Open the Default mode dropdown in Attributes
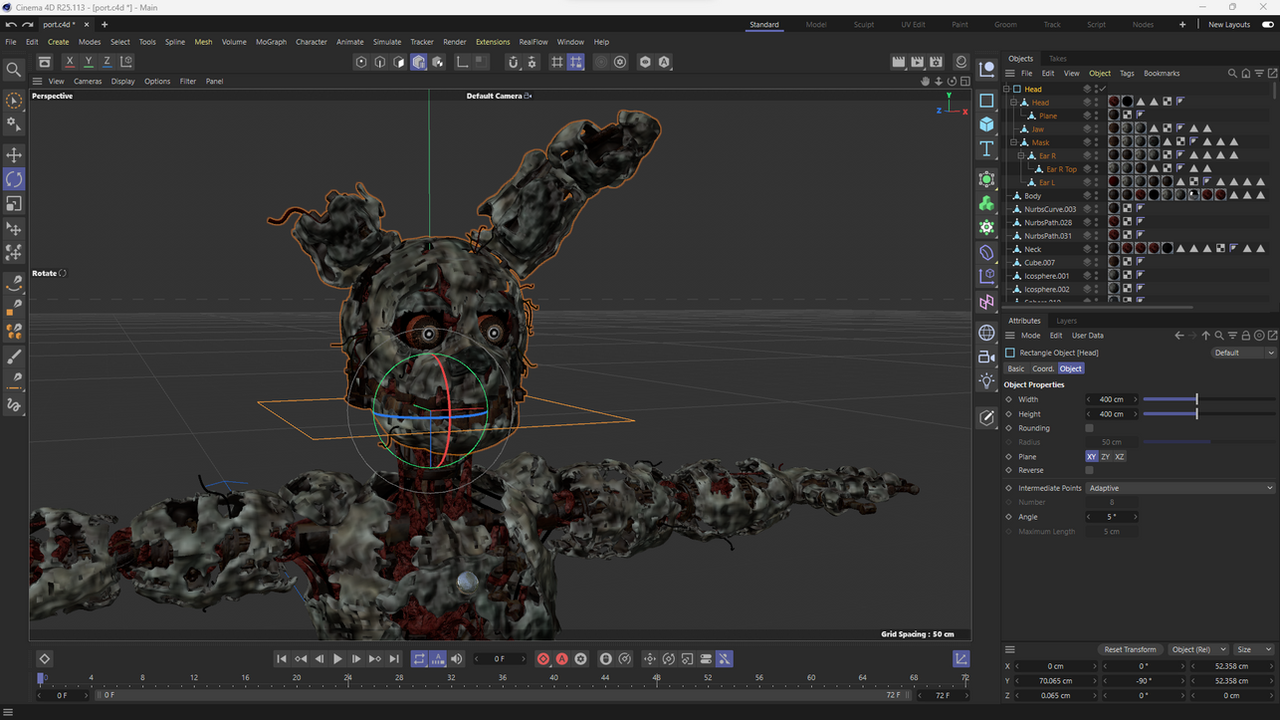This screenshot has height=720, width=1280. tap(1244, 353)
